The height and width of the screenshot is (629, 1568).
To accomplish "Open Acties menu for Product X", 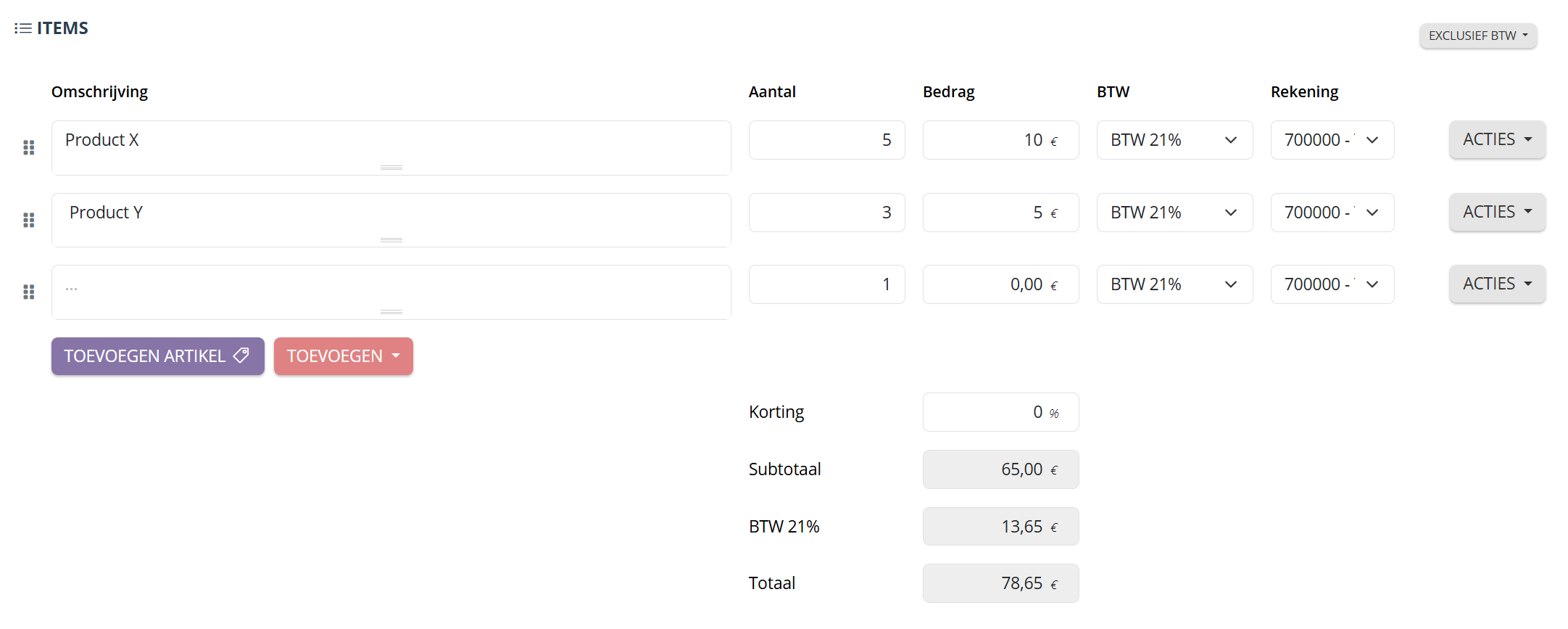I will point(1497,139).
